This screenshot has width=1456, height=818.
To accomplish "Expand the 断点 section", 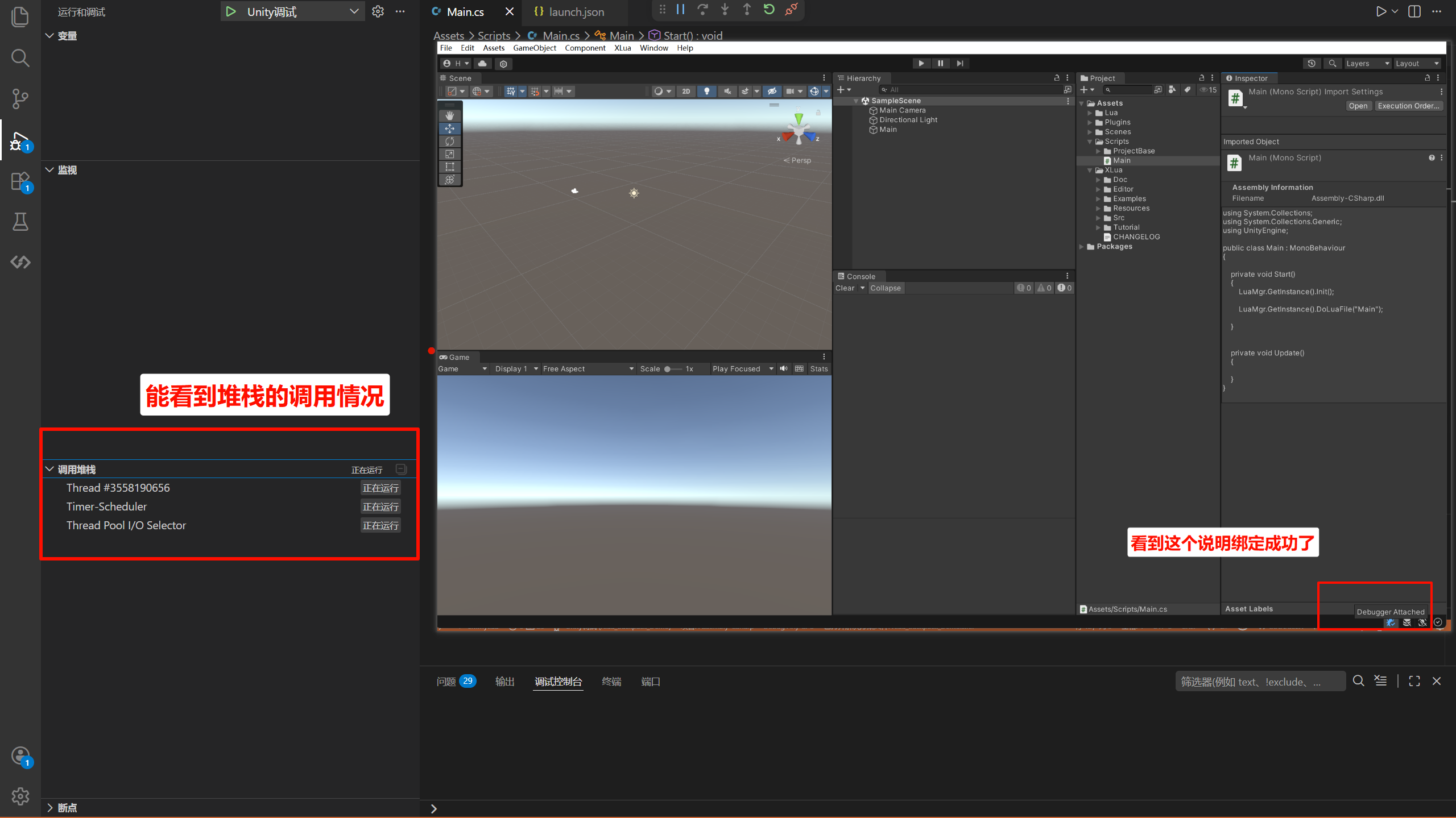I will tap(50, 808).
